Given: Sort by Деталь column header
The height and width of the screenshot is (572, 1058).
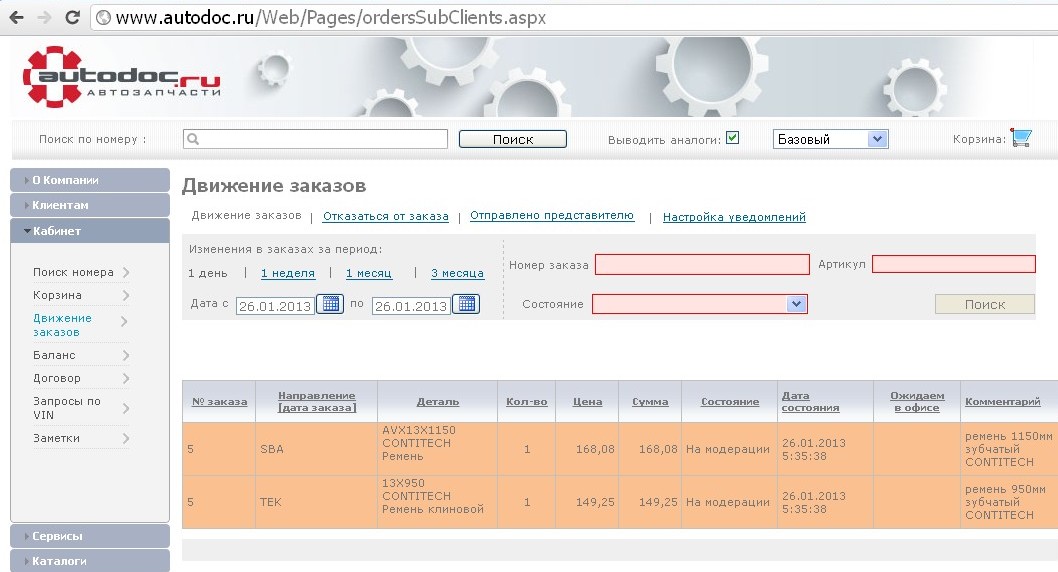Looking at the screenshot, I should click(x=438, y=402).
